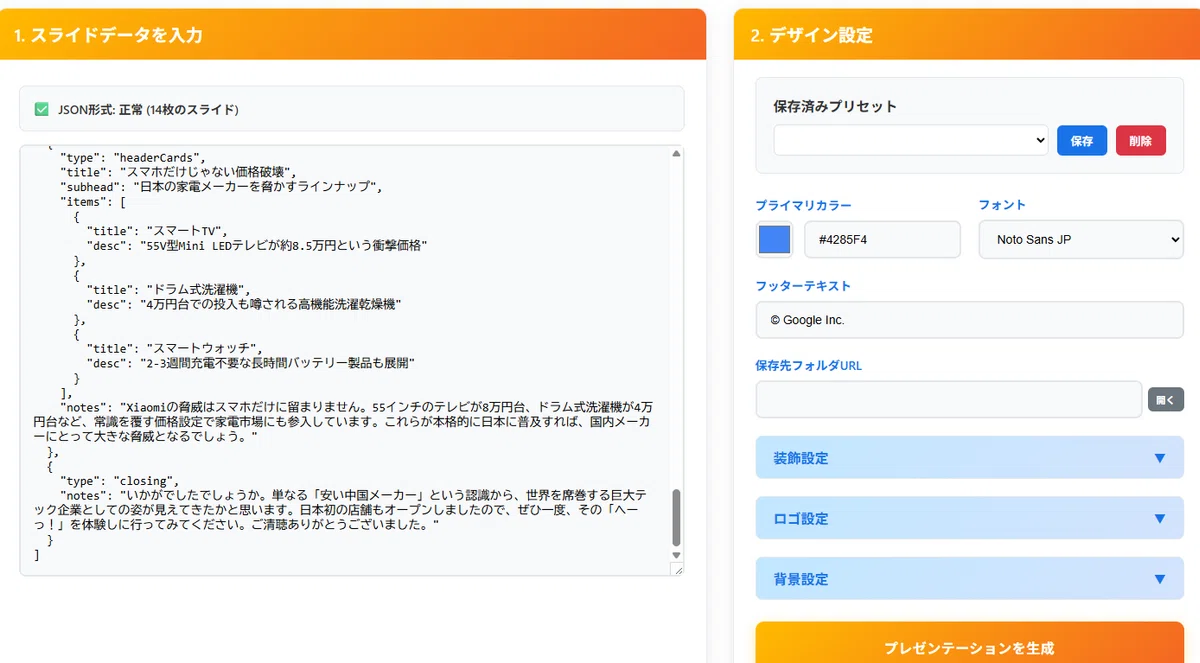Click the blue 保存 preset button
Image resolution: width=1200 pixels, height=663 pixels.
point(1082,141)
